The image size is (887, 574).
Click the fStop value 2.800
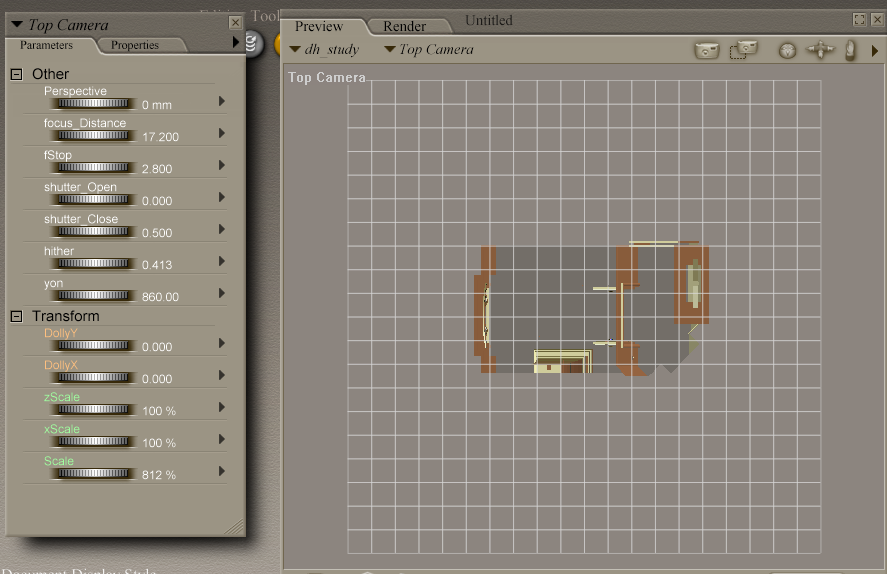point(158,169)
